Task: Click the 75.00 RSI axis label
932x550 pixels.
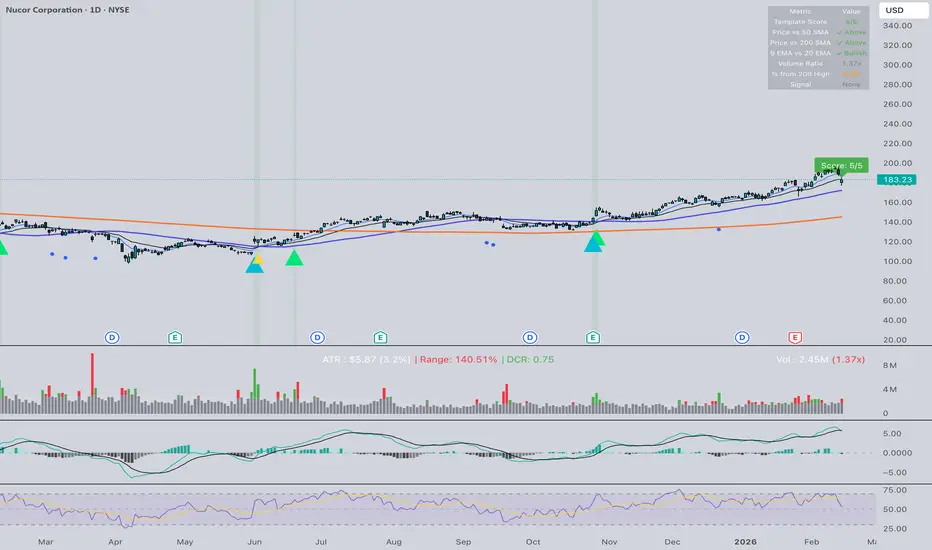Action: (x=895, y=490)
